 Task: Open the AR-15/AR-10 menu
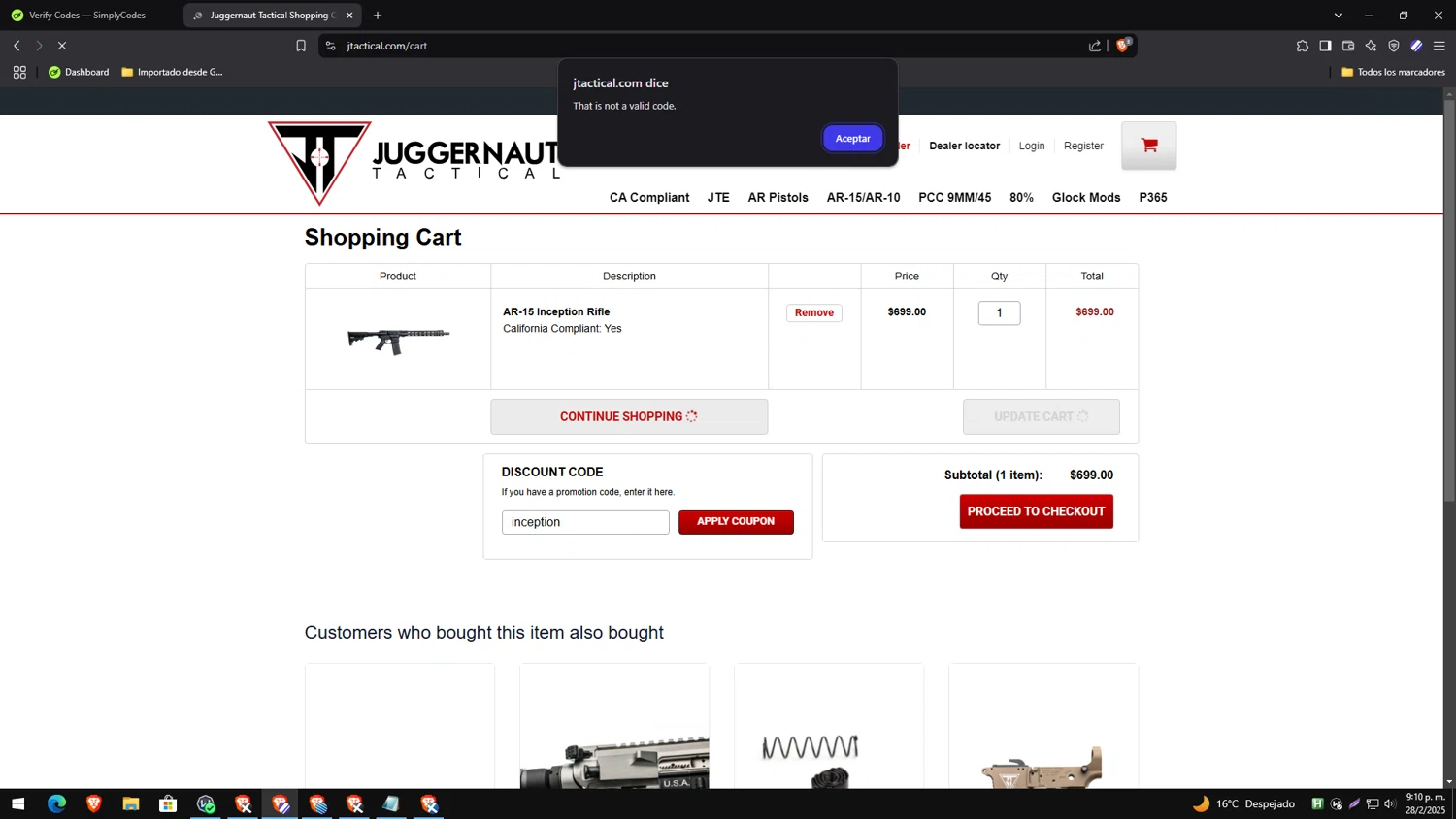click(863, 197)
